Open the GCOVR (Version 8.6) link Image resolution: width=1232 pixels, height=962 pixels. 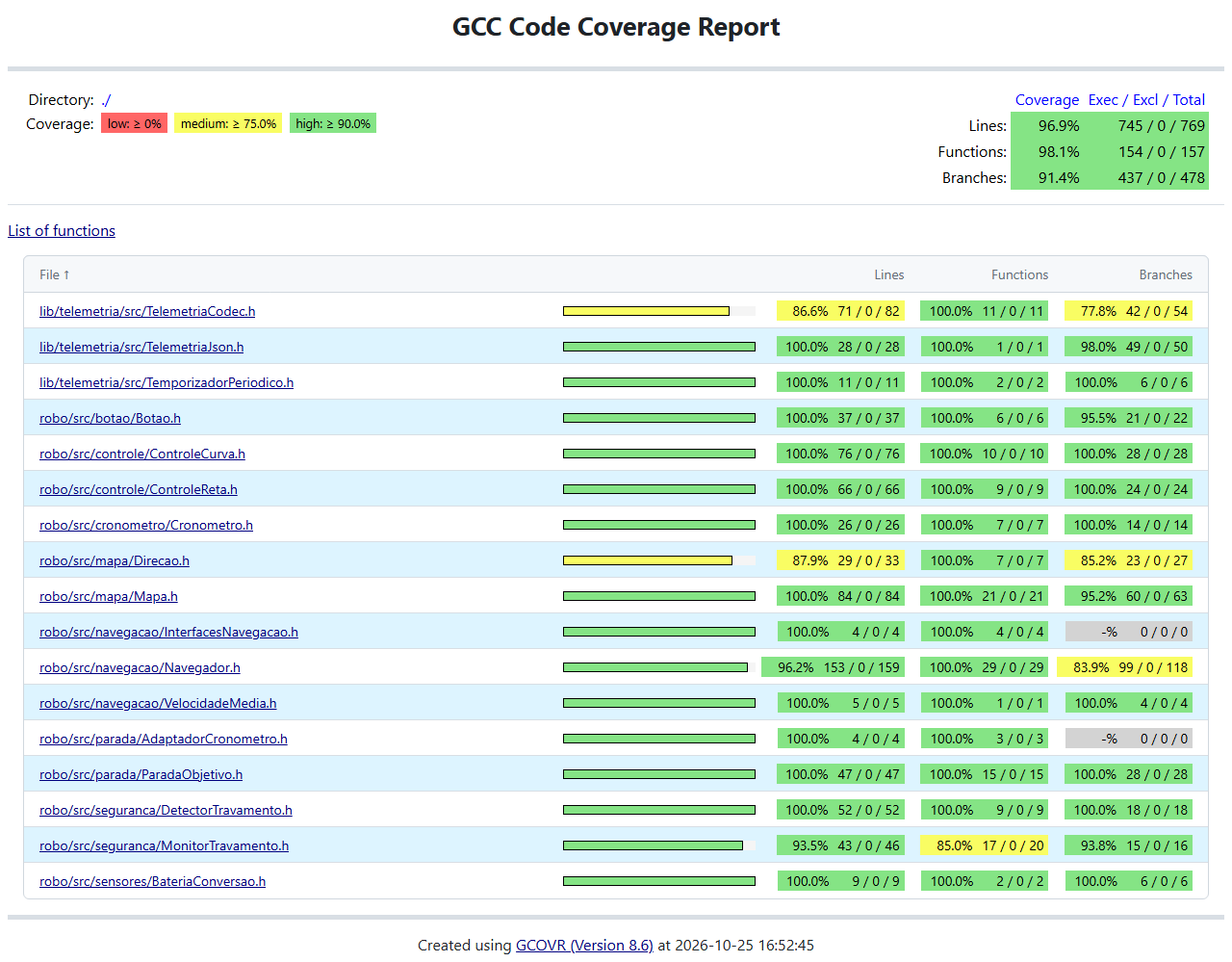tap(584, 946)
